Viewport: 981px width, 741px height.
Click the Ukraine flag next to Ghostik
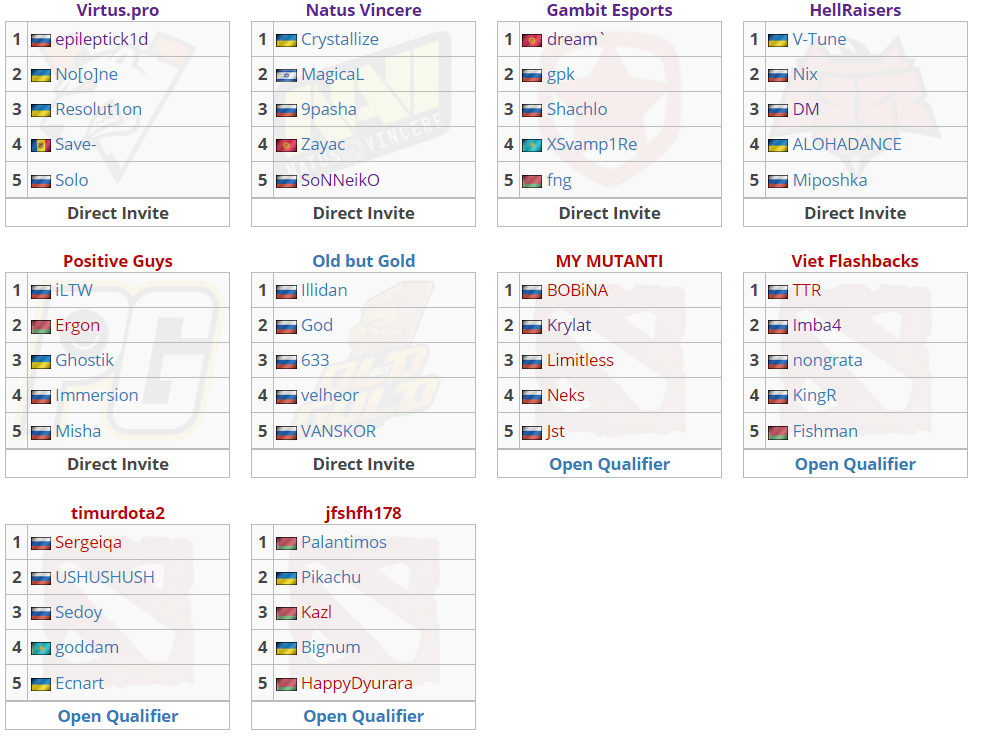point(41,362)
